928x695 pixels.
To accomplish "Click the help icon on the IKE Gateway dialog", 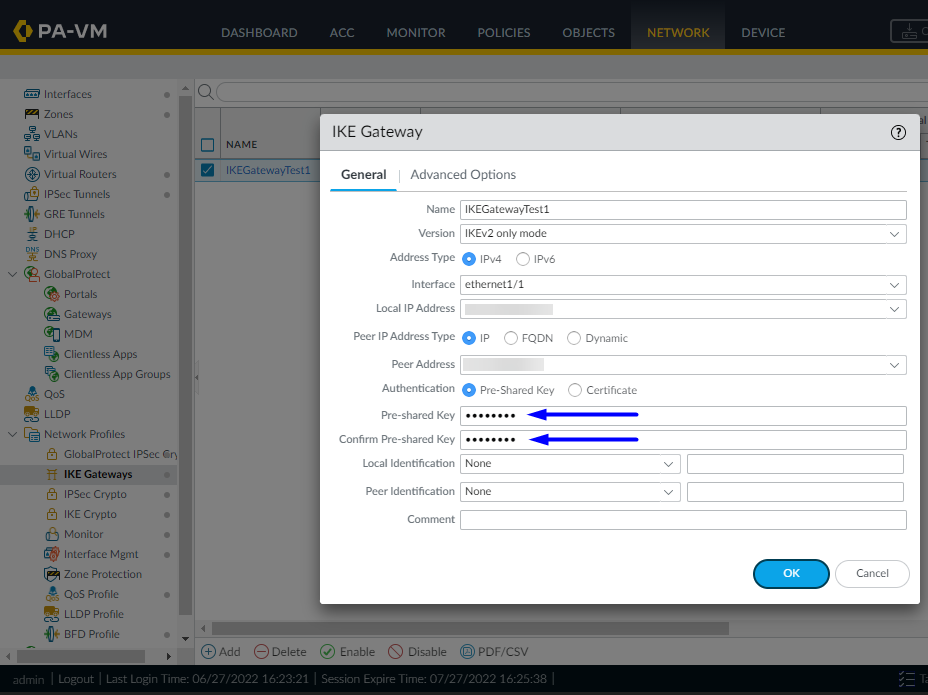I will [898, 132].
